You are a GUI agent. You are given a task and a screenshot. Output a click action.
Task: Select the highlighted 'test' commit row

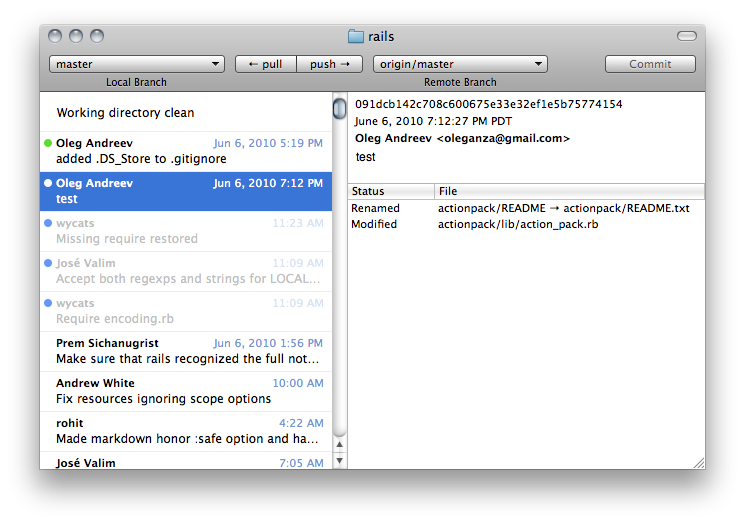point(186,191)
